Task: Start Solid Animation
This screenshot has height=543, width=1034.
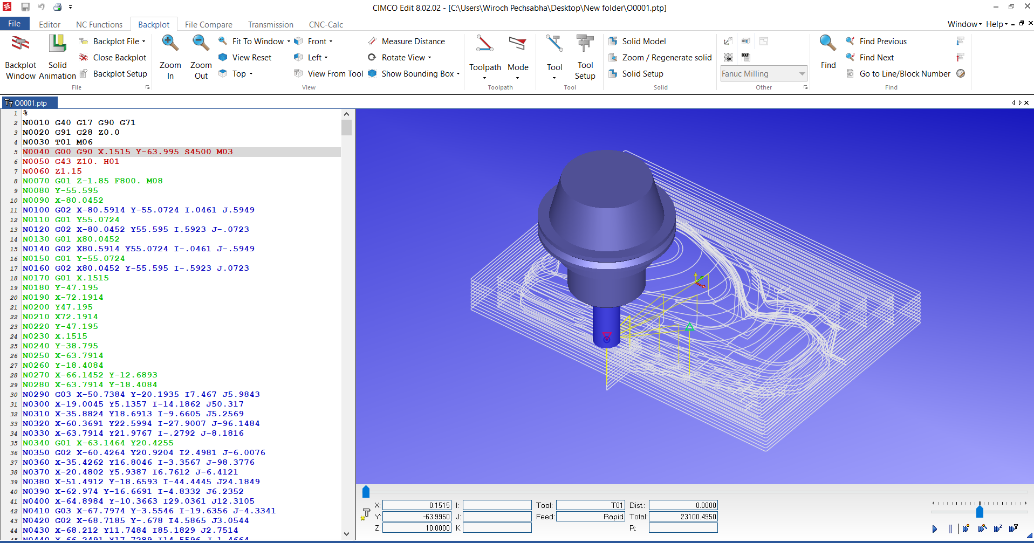Action: 57,57
